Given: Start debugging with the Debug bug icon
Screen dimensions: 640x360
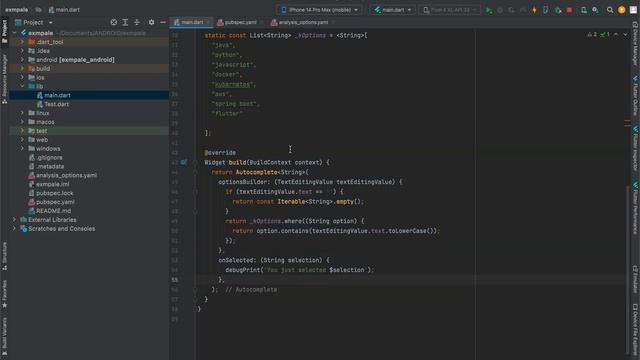Looking at the screenshot, I should [500, 10].
